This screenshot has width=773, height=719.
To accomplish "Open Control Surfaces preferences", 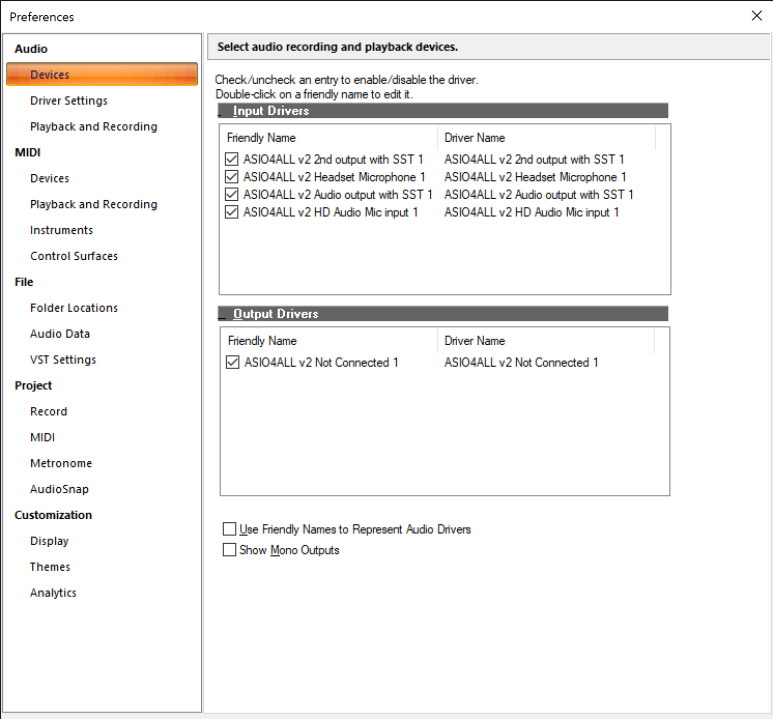I will click(x=74, y=256).
